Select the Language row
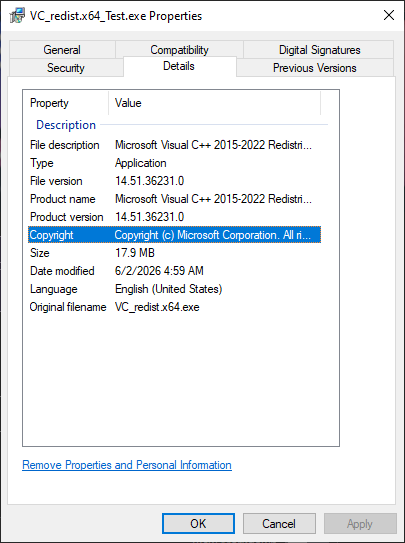Image resolution: width=405 pixels, height=543 pixels. pos(174,289)
